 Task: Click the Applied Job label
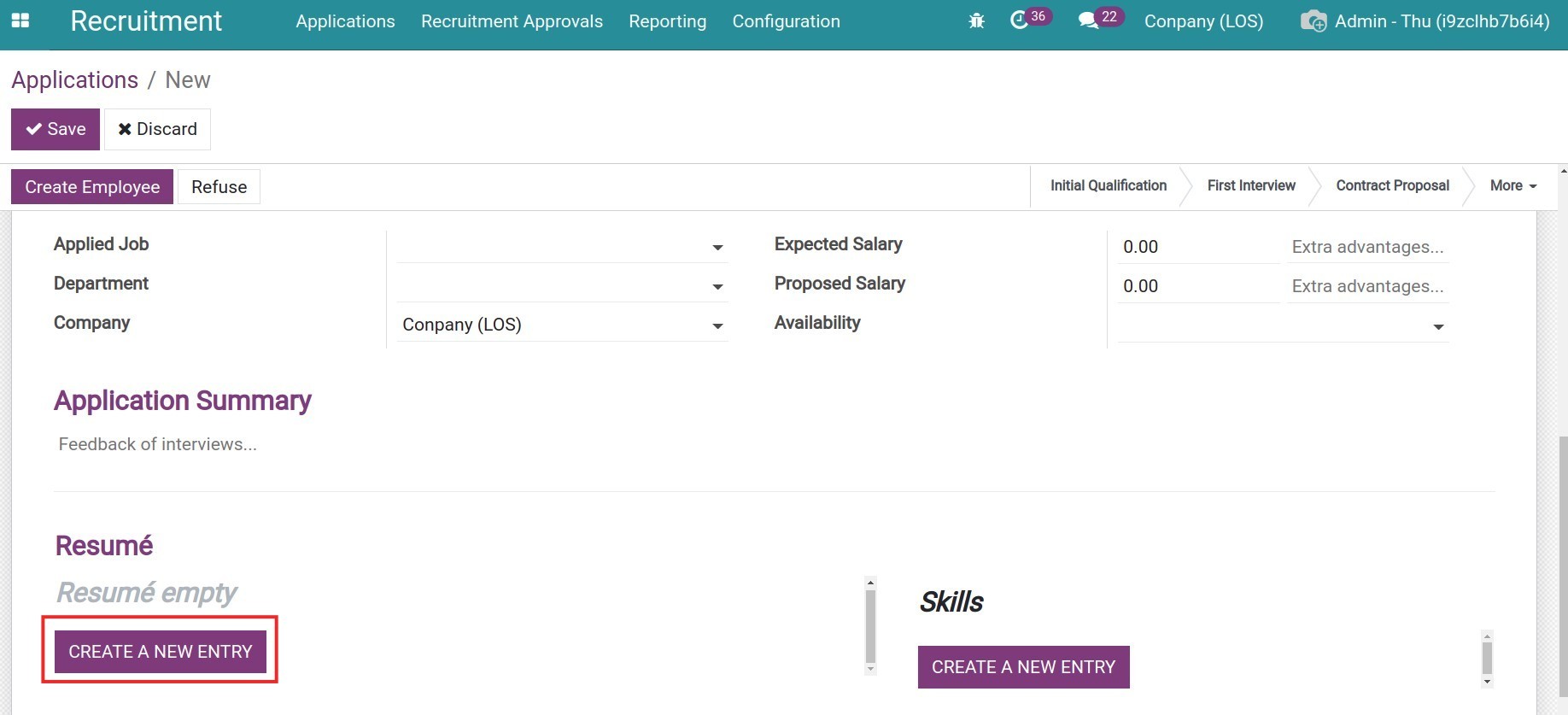[x=101, y=244]
